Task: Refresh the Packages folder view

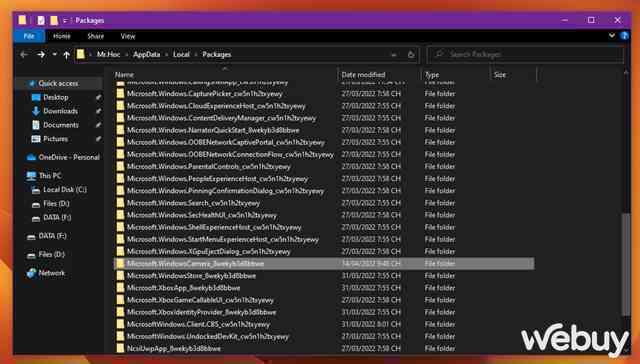Action: pyautogui.click(x=411, y=55)
